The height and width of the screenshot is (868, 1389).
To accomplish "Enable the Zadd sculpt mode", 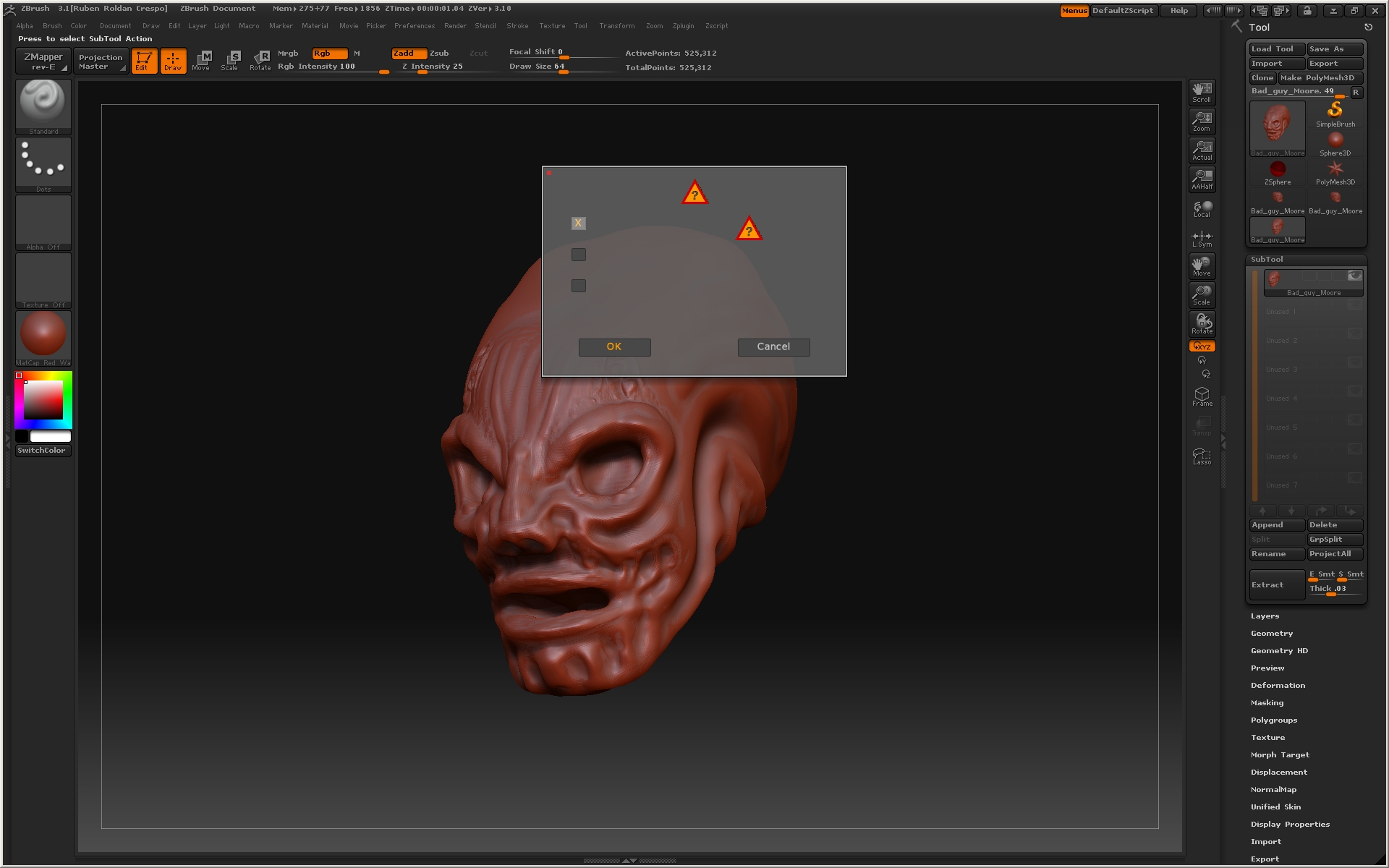I will [408, 54].
